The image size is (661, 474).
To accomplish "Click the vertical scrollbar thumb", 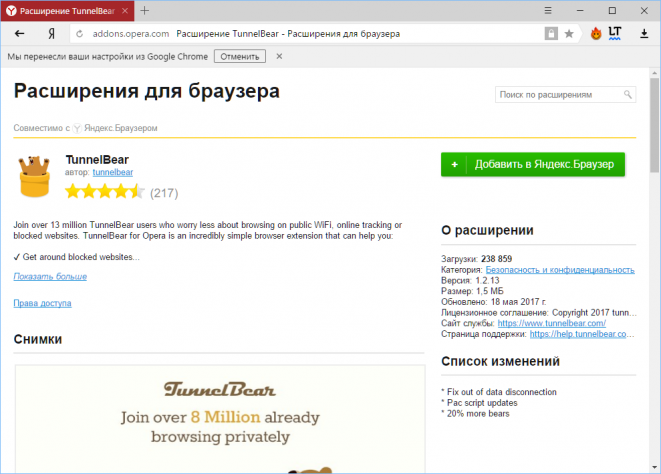I will pos(654,125).
